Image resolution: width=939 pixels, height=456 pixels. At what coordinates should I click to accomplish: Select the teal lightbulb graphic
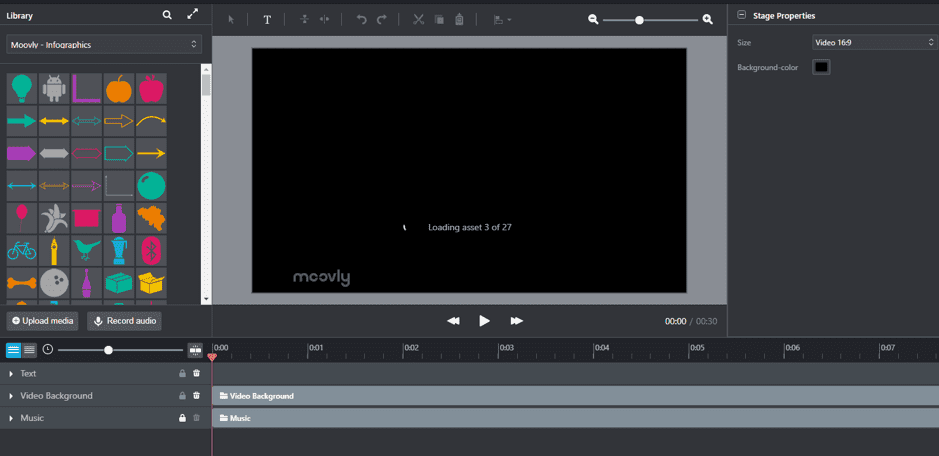point(22,89)
